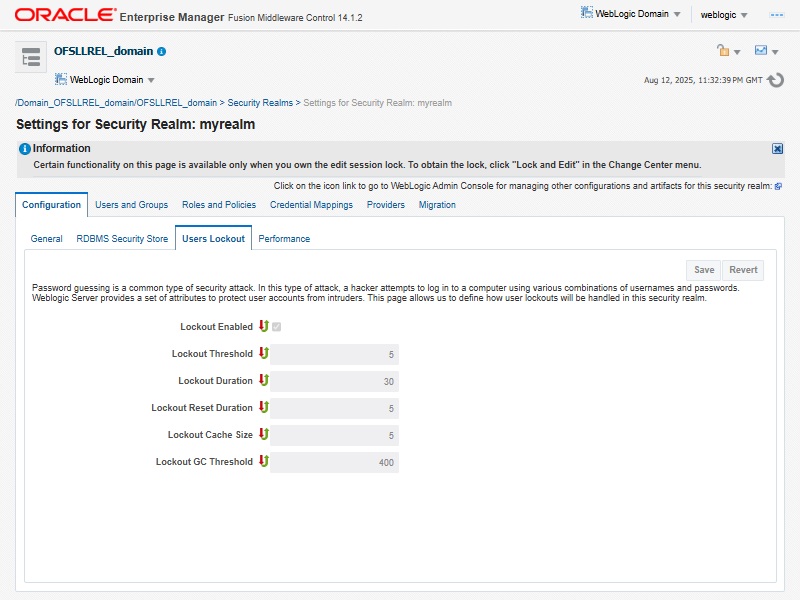Open the Performance sub-tab
Viewport: 800px width, 600px height.
(x=284, y=239)
